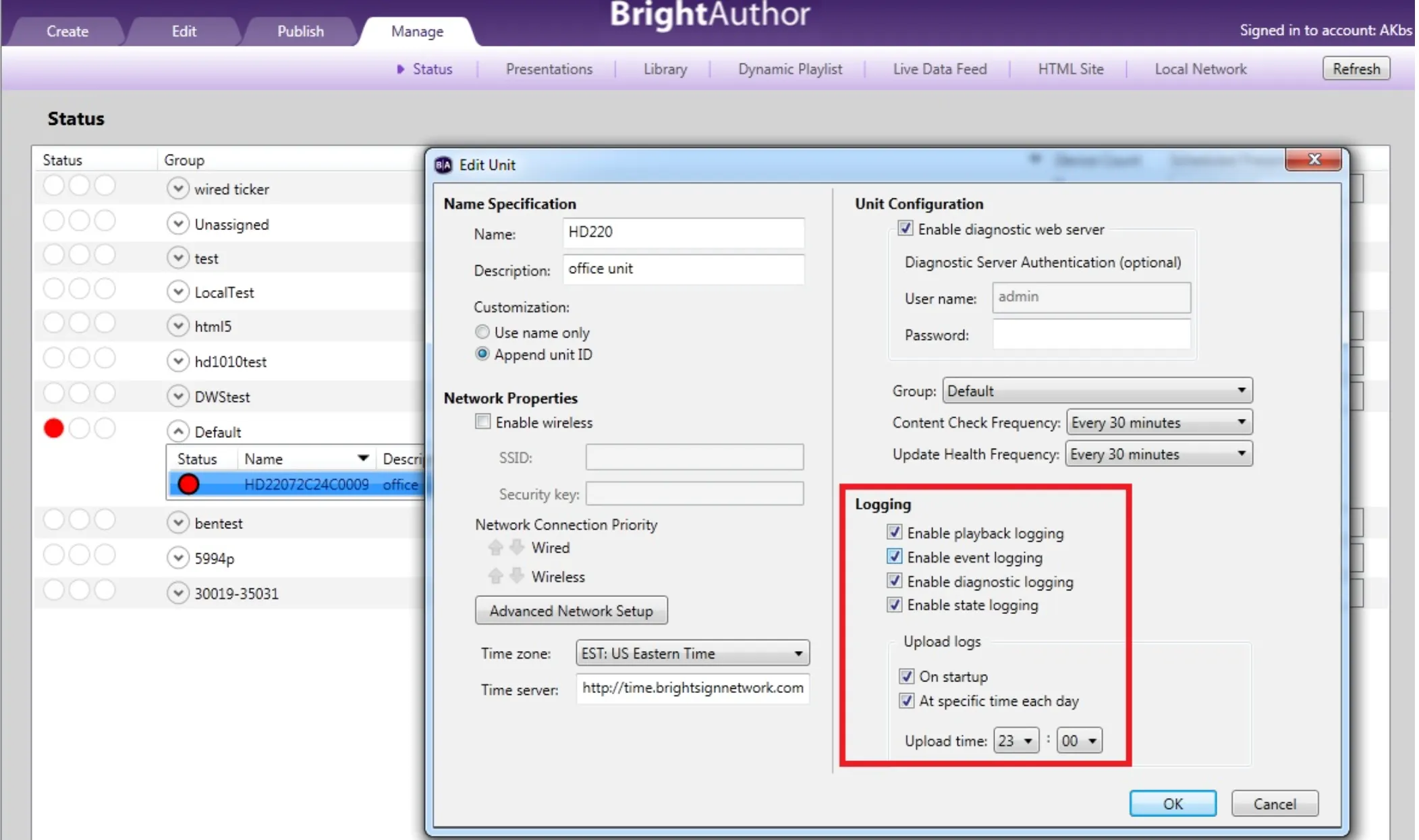
Task: Open the Library section
Action: point(665,69)
